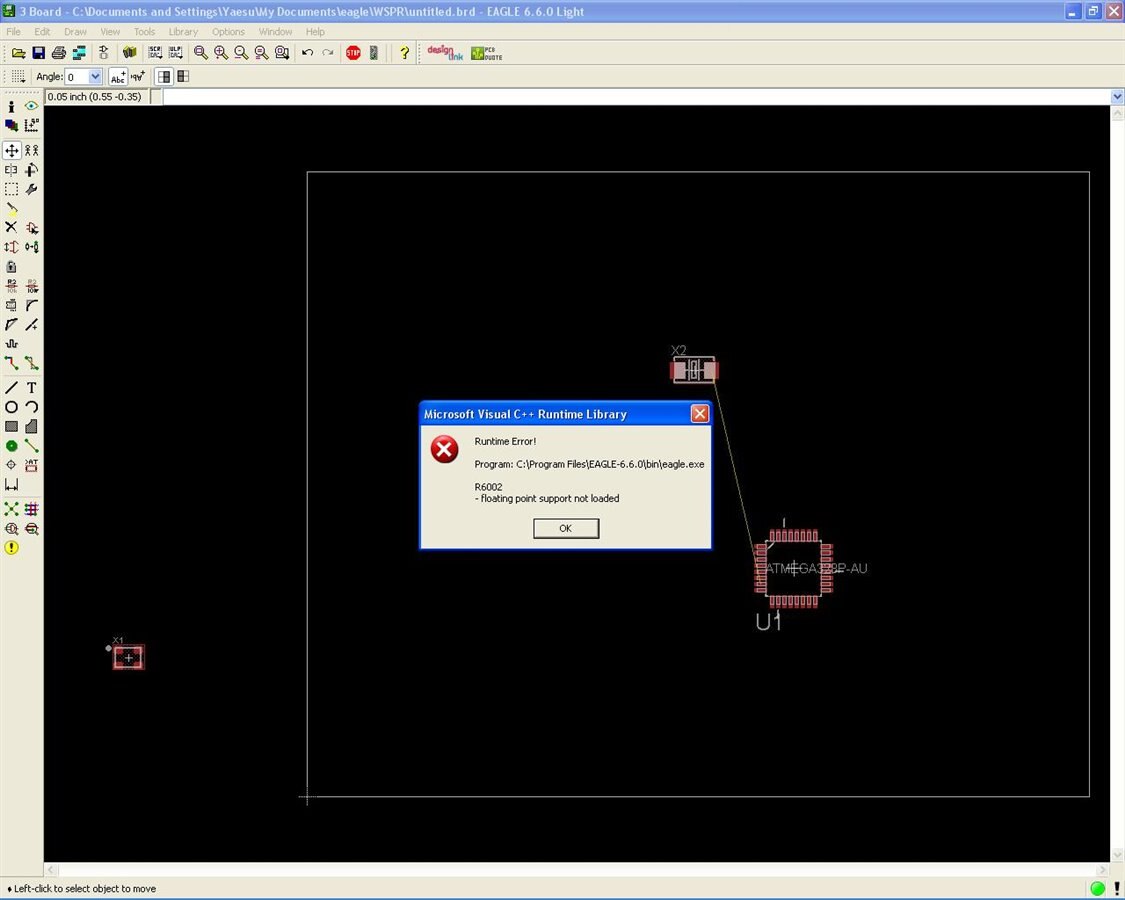Open the Display layers tool
Image resolution: width=1125 pixels, height=900 pixels.
[11, 126]
